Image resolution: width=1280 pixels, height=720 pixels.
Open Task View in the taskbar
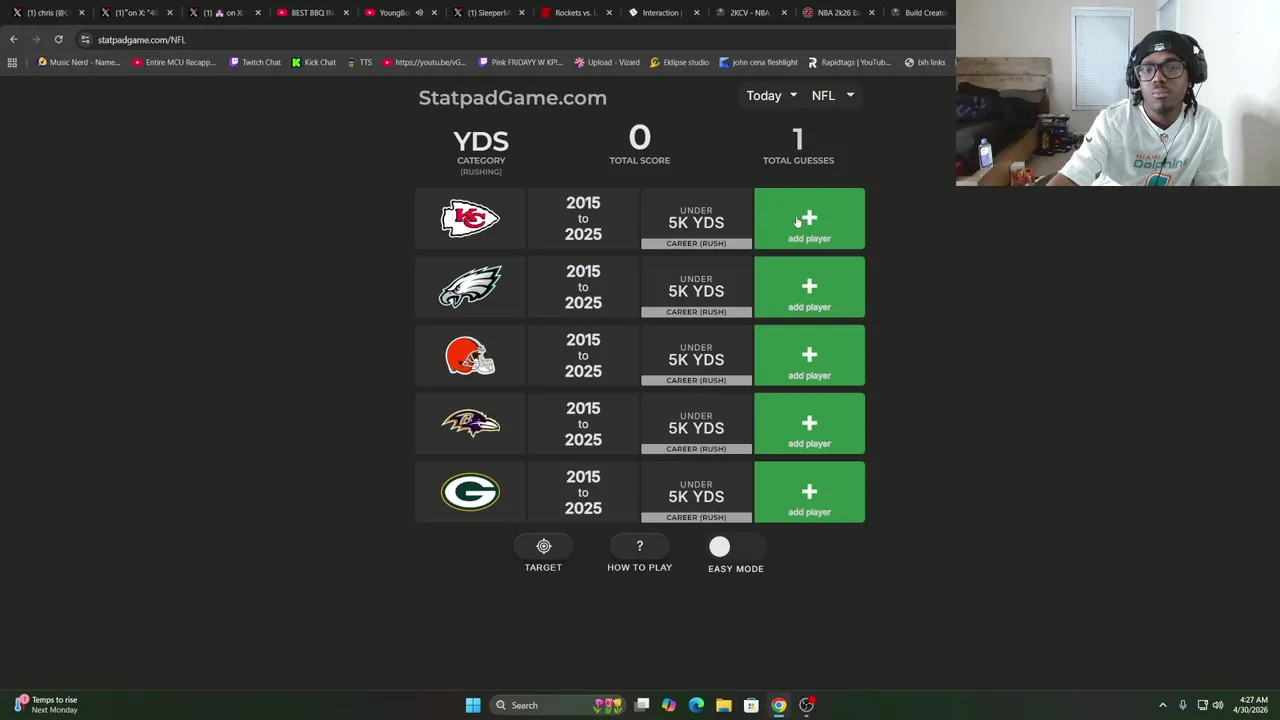click(x=642, y=705)
